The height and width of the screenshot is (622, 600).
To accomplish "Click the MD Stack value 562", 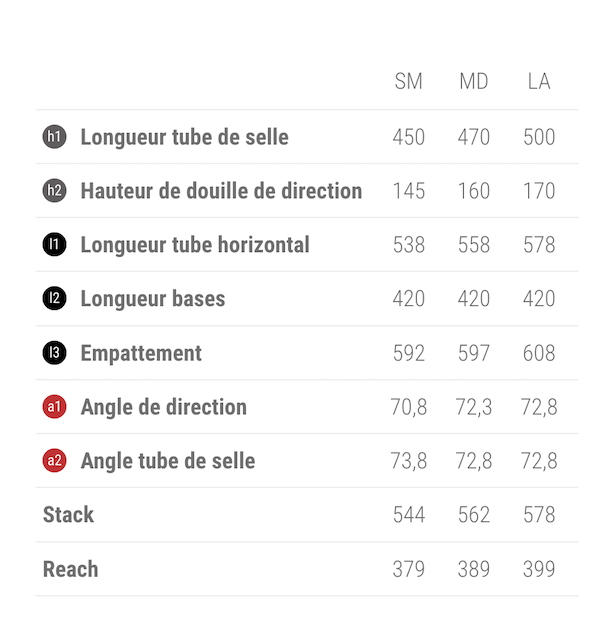I will pos(474,515).
